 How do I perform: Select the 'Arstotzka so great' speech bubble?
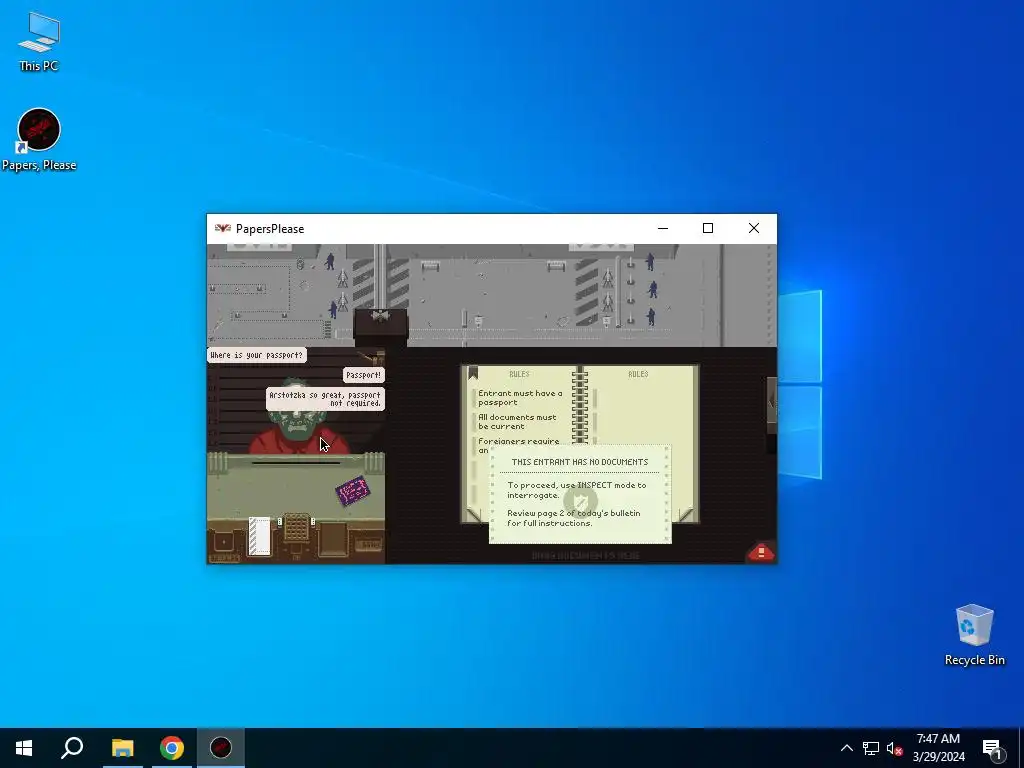click(x=325, y=399)
